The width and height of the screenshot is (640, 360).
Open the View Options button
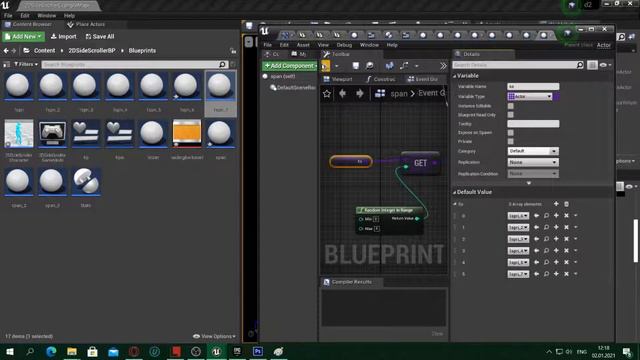214,336
